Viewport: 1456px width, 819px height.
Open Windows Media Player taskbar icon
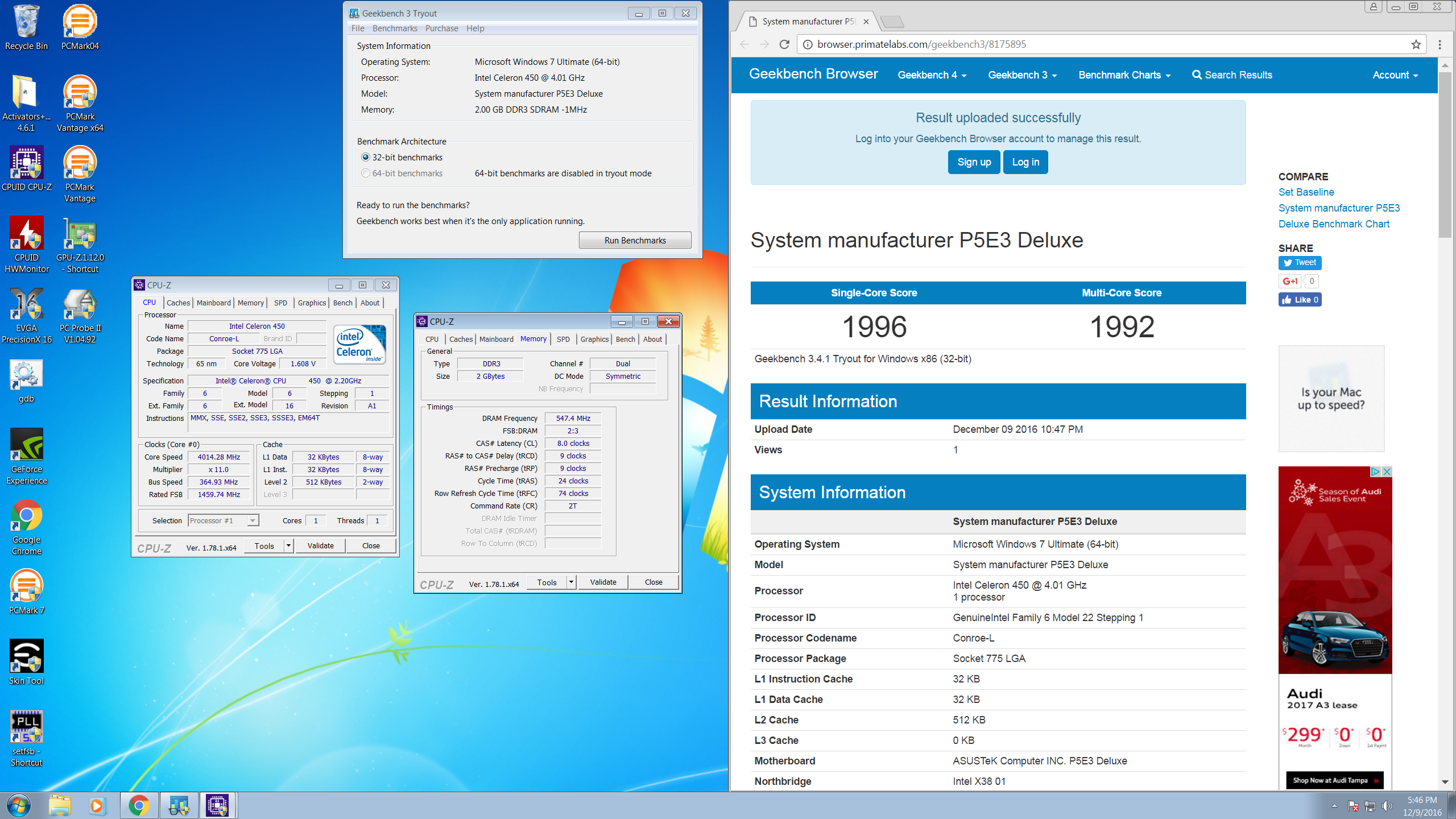pyautogui.click(x=97, y=805)
